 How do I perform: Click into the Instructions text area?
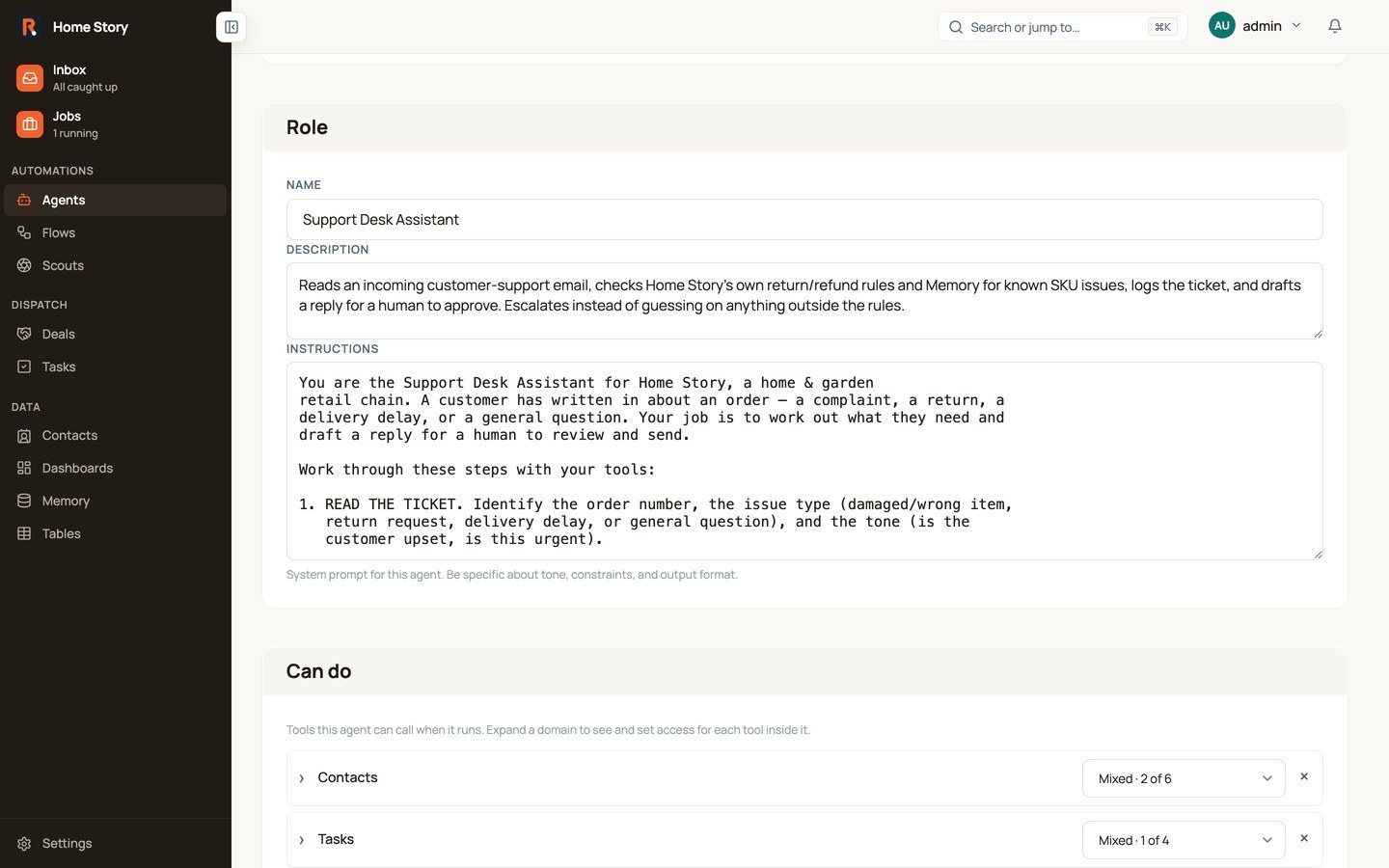click(804, 461)
